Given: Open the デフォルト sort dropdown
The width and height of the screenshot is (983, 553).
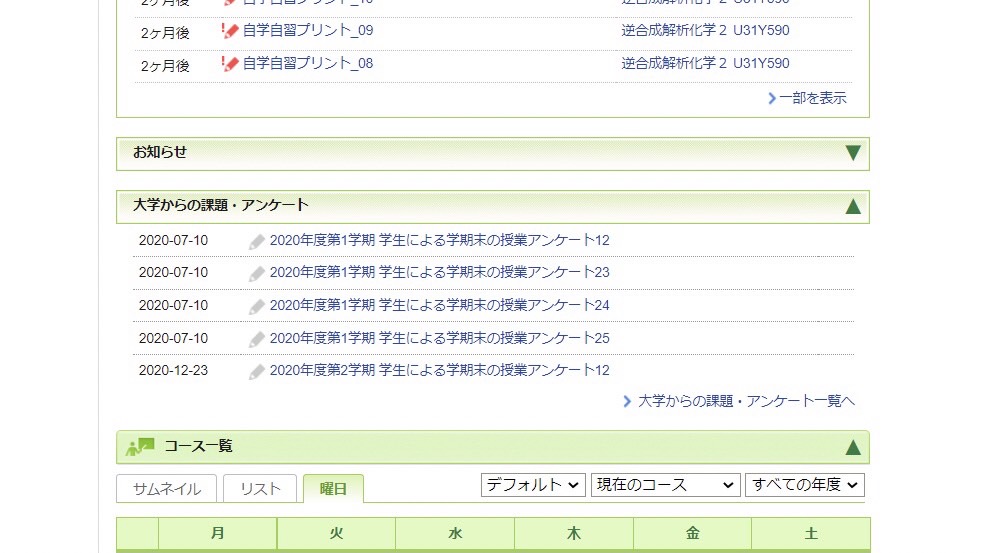Looking at the screenshot, I should click(533, 485).
